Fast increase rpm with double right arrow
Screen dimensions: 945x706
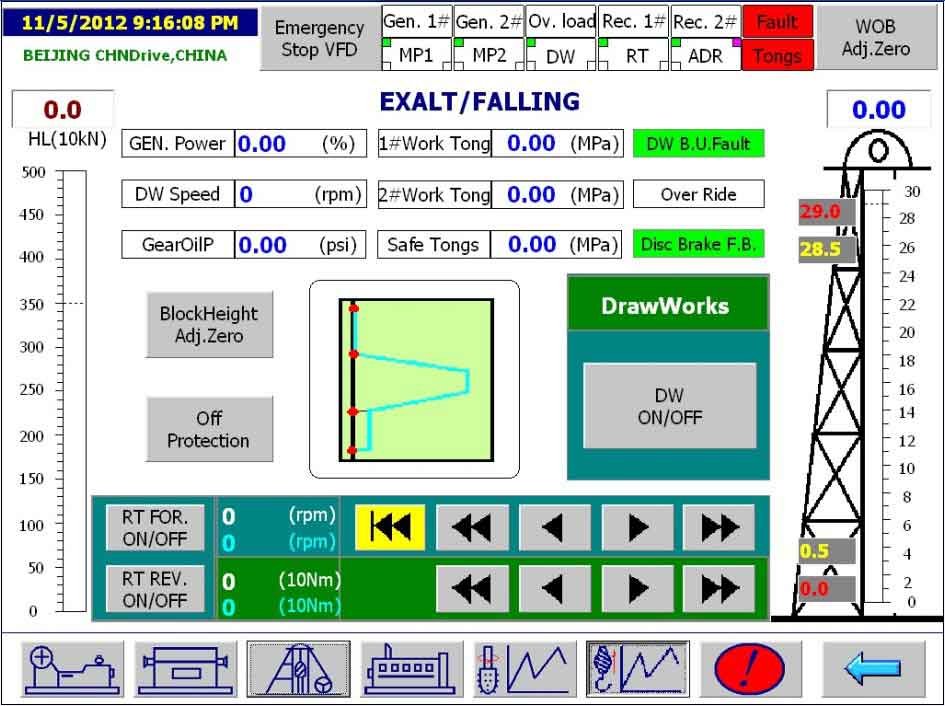click(x=718, y=527)
